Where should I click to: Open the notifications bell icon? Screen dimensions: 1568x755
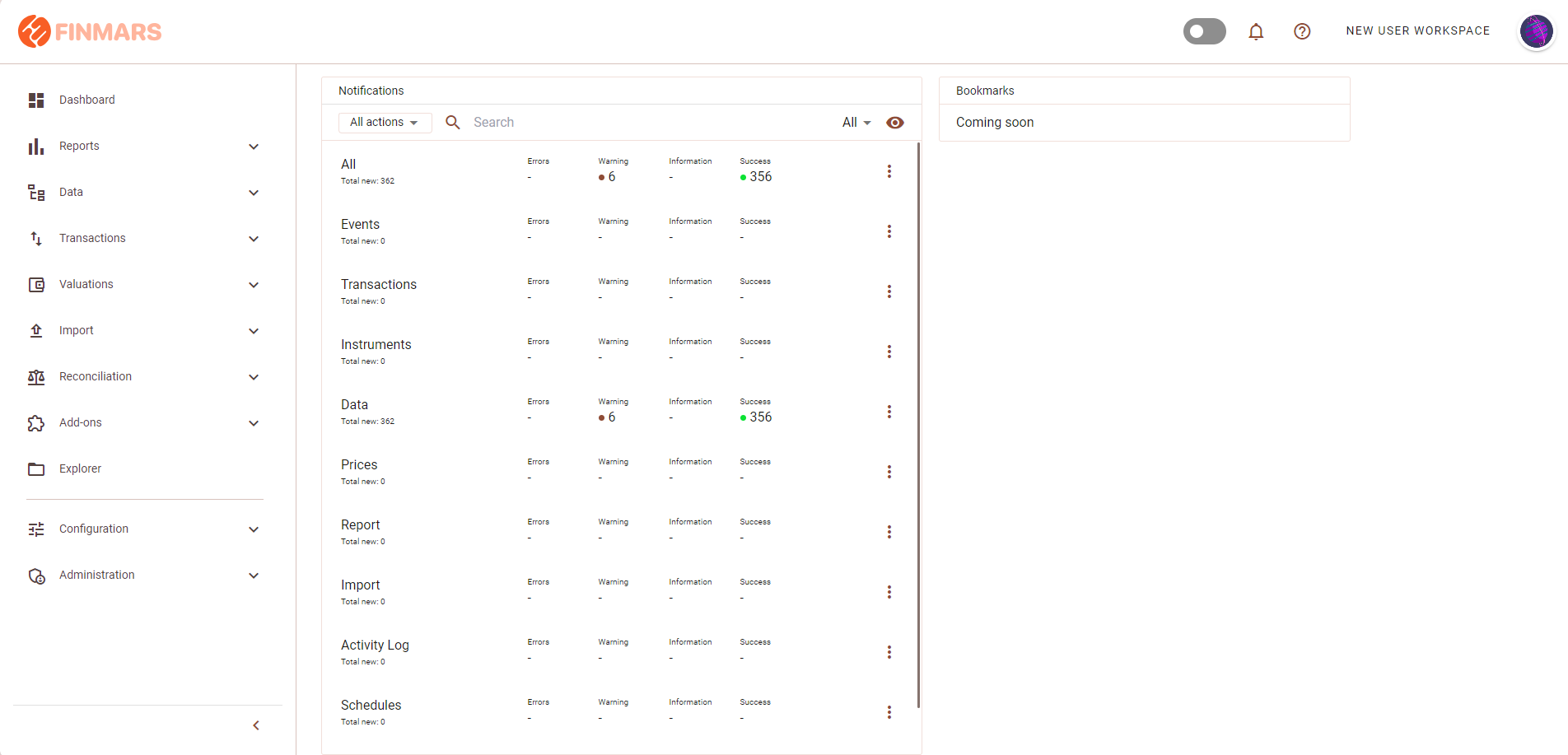click(1256, 31)
